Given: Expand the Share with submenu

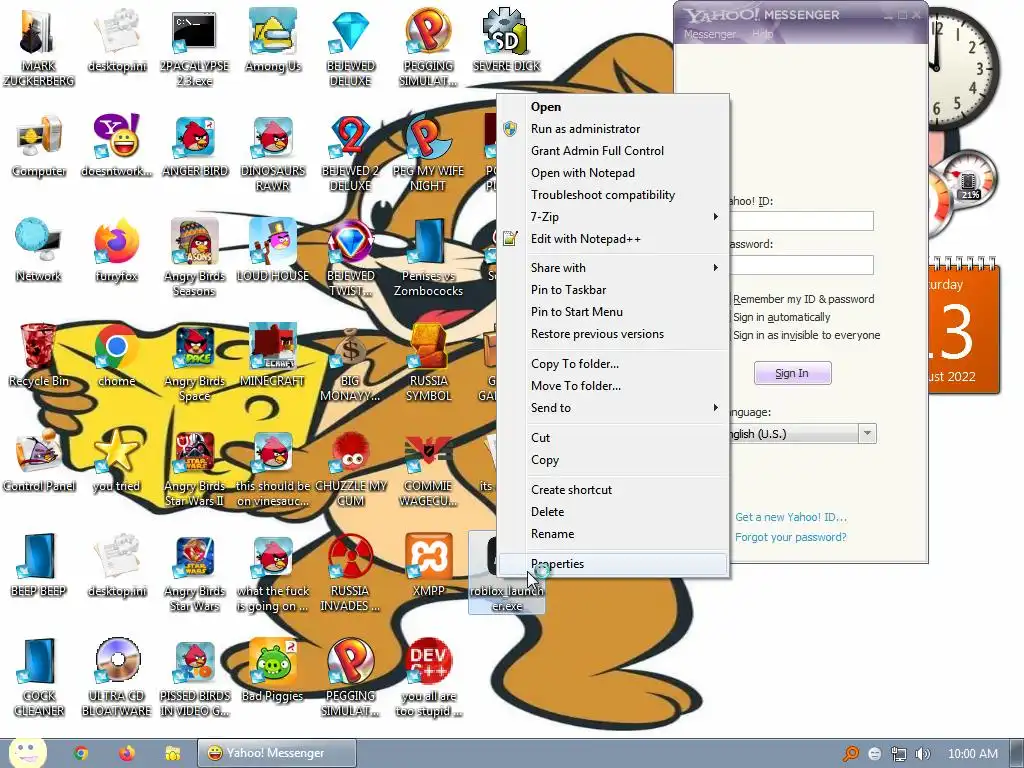Looking at the screenshot, I should [x=613, y=268].
